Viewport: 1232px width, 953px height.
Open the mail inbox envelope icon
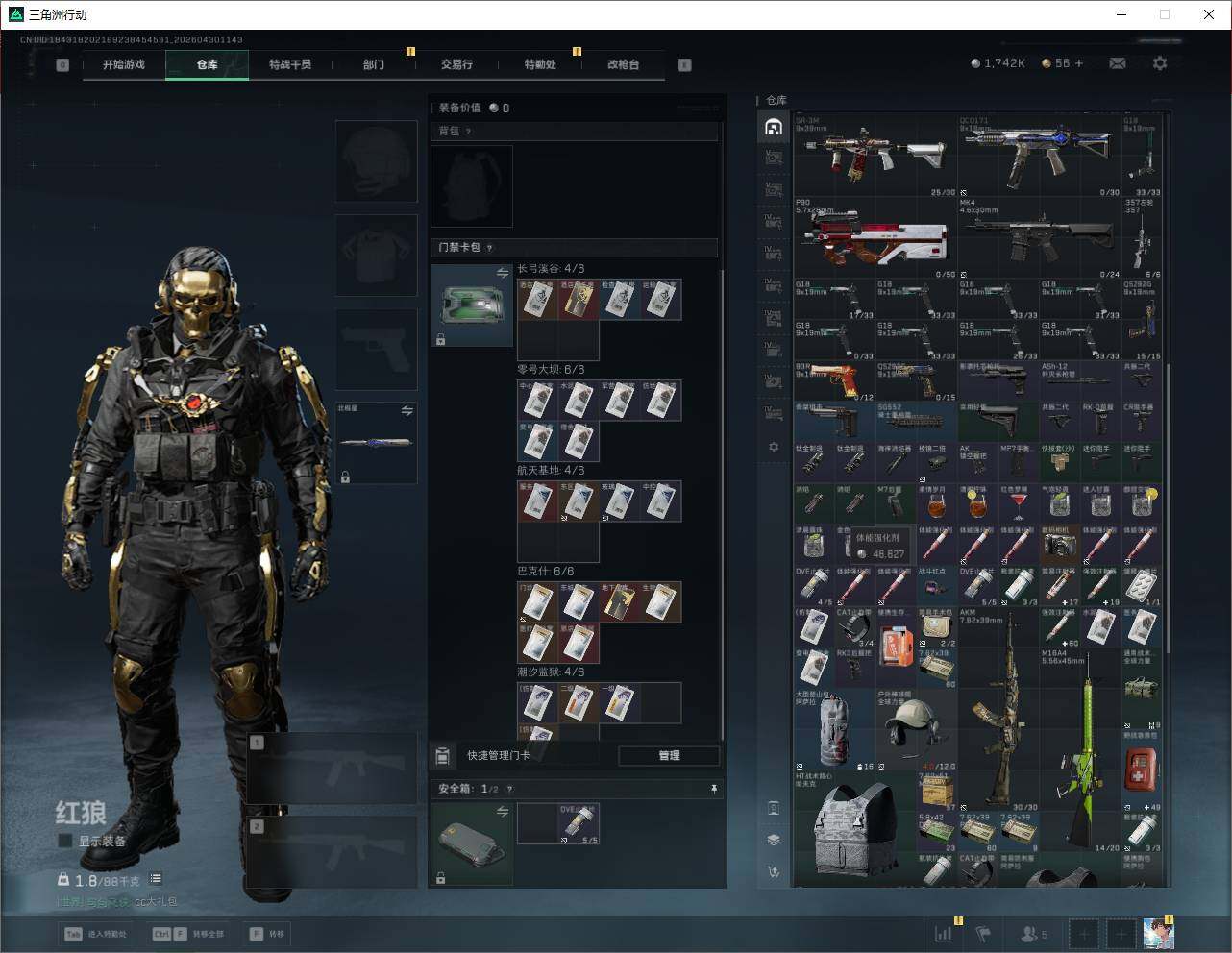coord(1118,63)
